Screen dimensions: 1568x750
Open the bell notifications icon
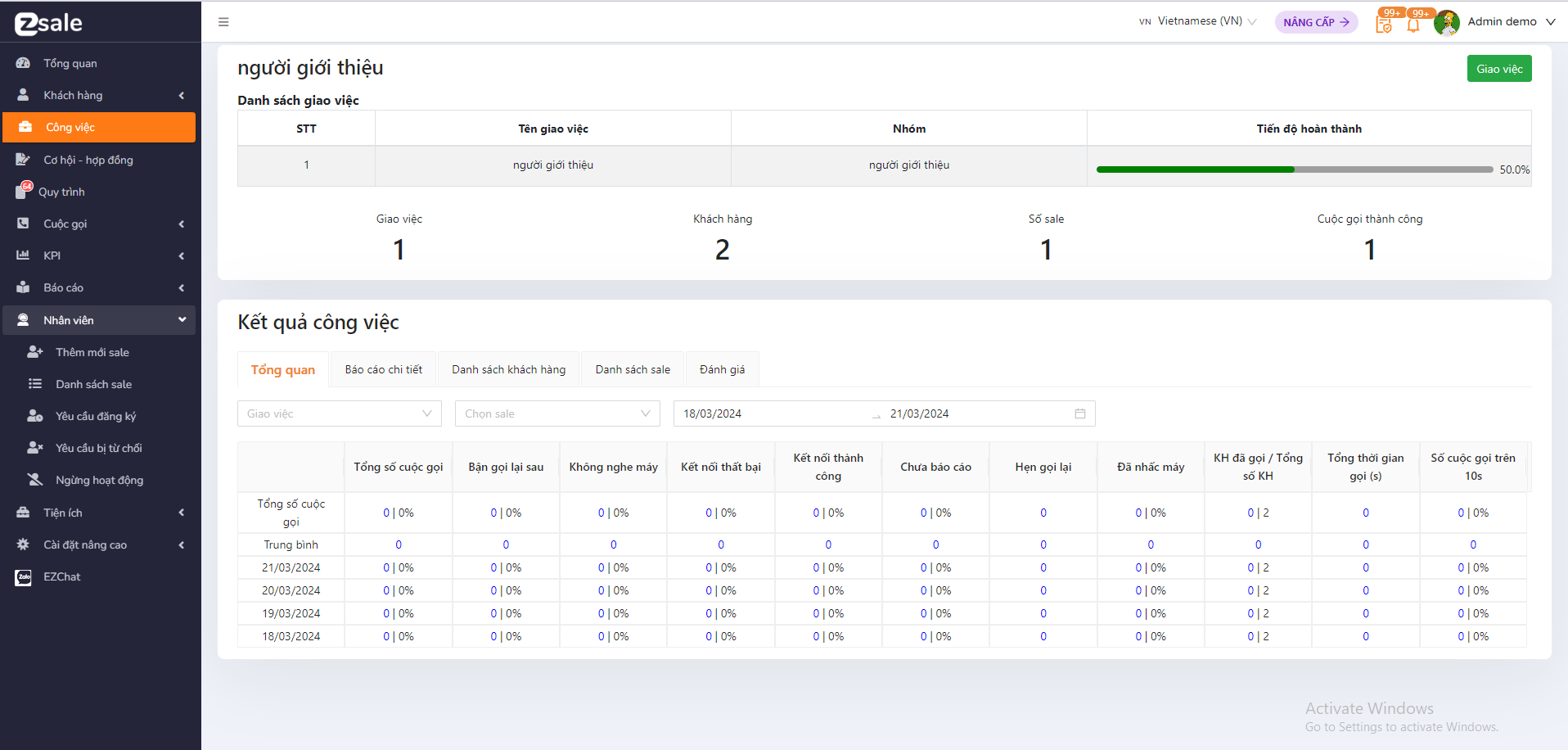pos(1413,25)
